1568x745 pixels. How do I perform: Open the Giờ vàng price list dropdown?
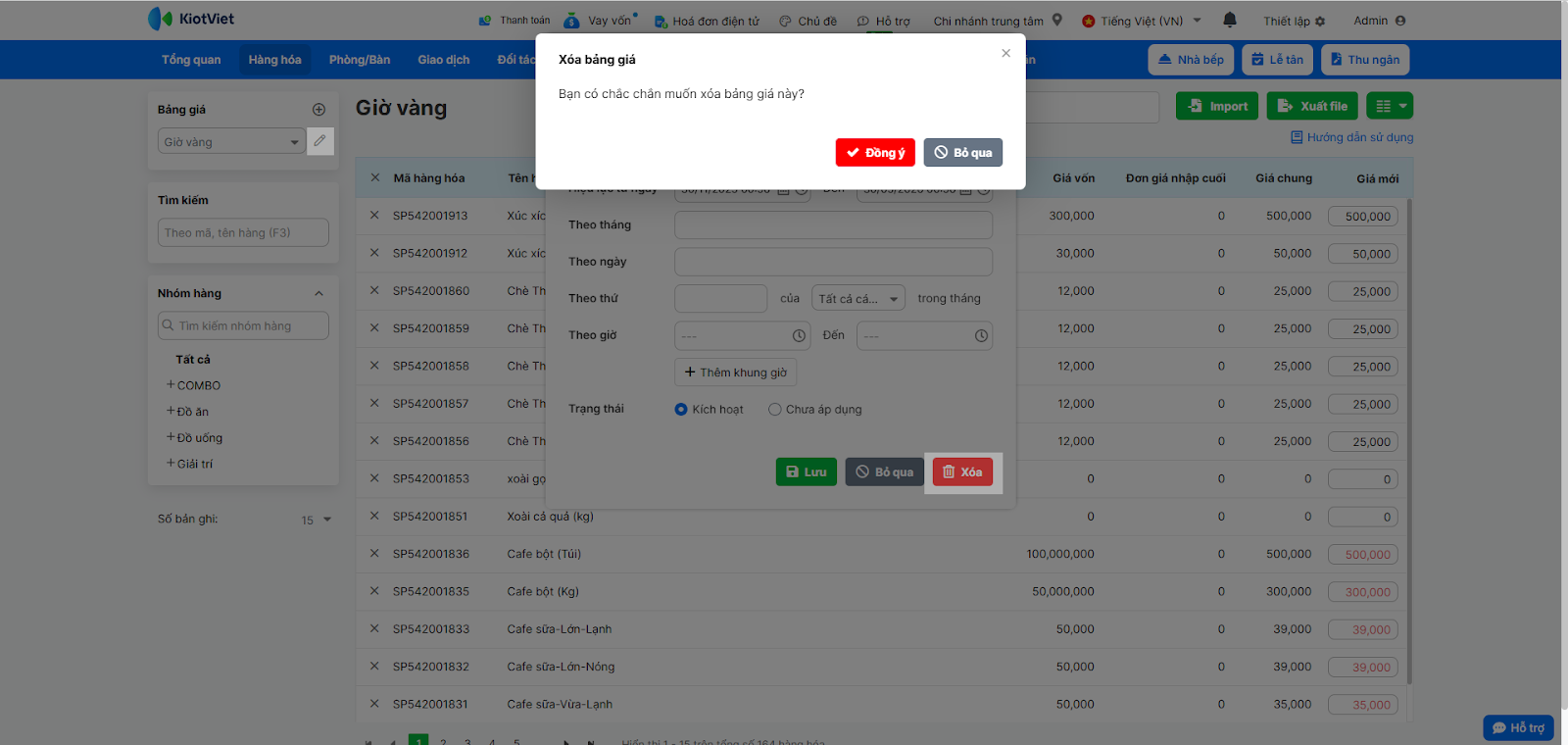[x=231, y=142]
